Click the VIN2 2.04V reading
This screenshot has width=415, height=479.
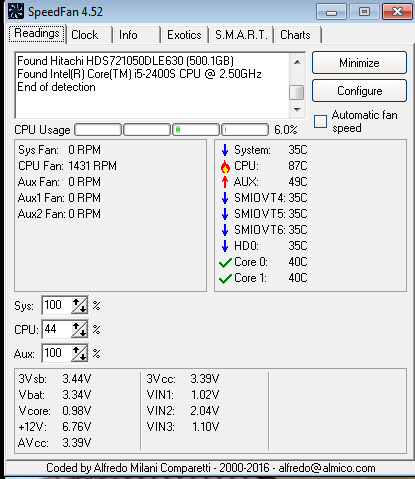tap(183, 411)
